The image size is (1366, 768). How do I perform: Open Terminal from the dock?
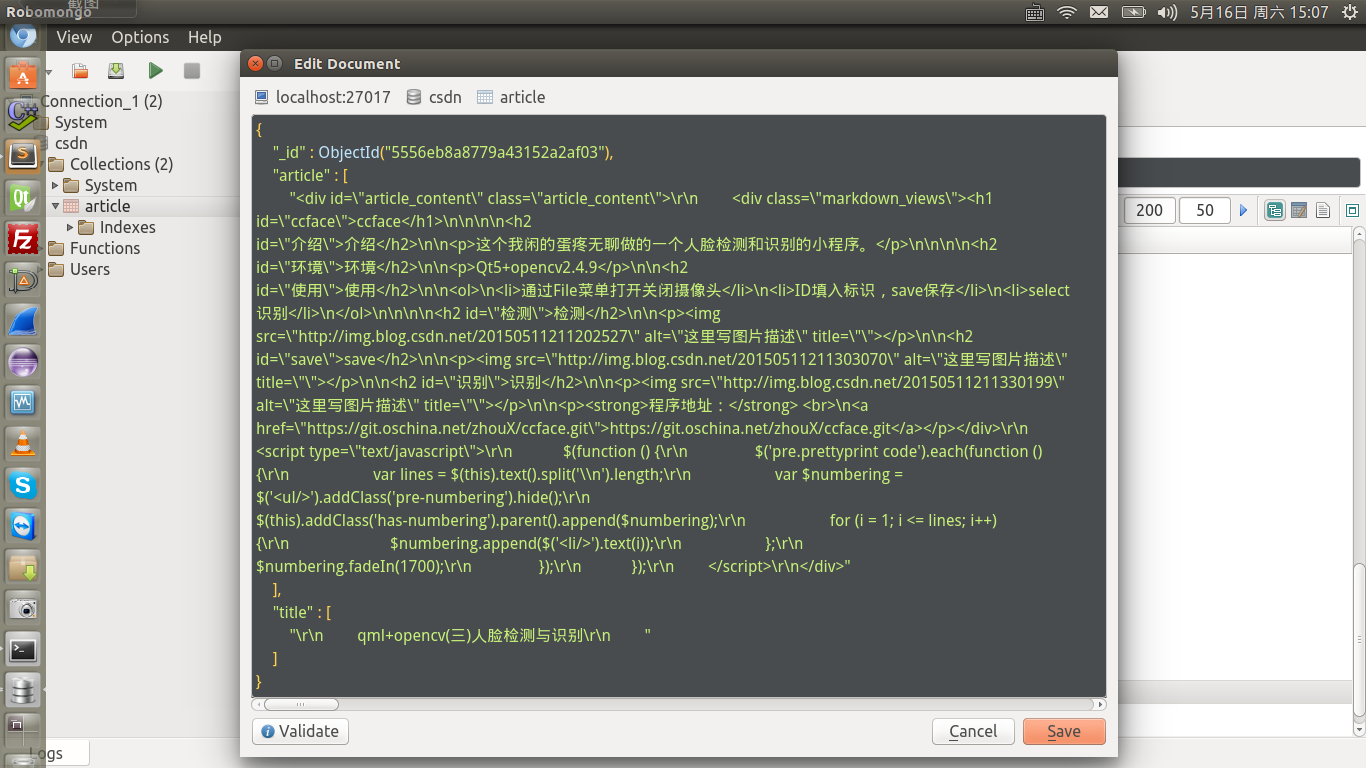click(x=22, y=649)
